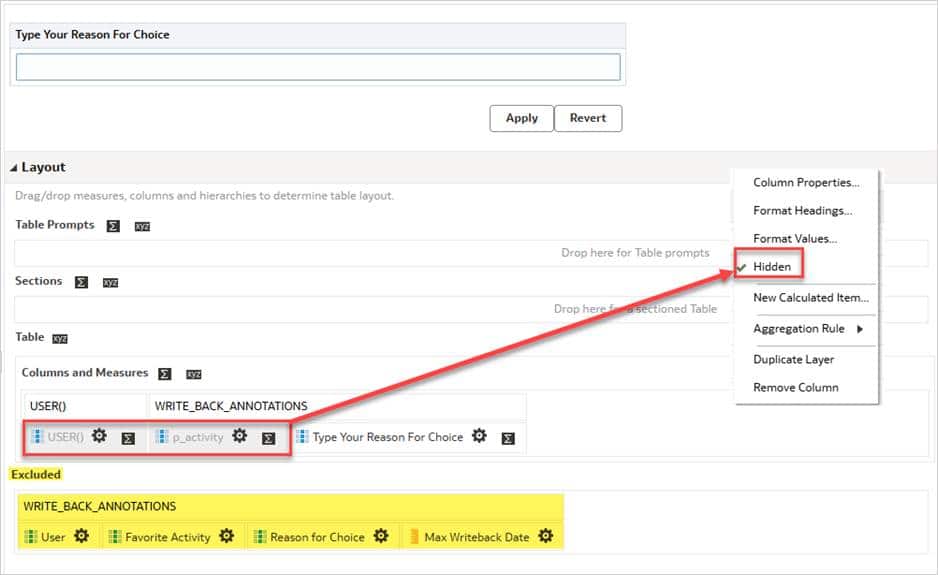Click sigma icon beside USER() column
938x575 pixels.
128,439
